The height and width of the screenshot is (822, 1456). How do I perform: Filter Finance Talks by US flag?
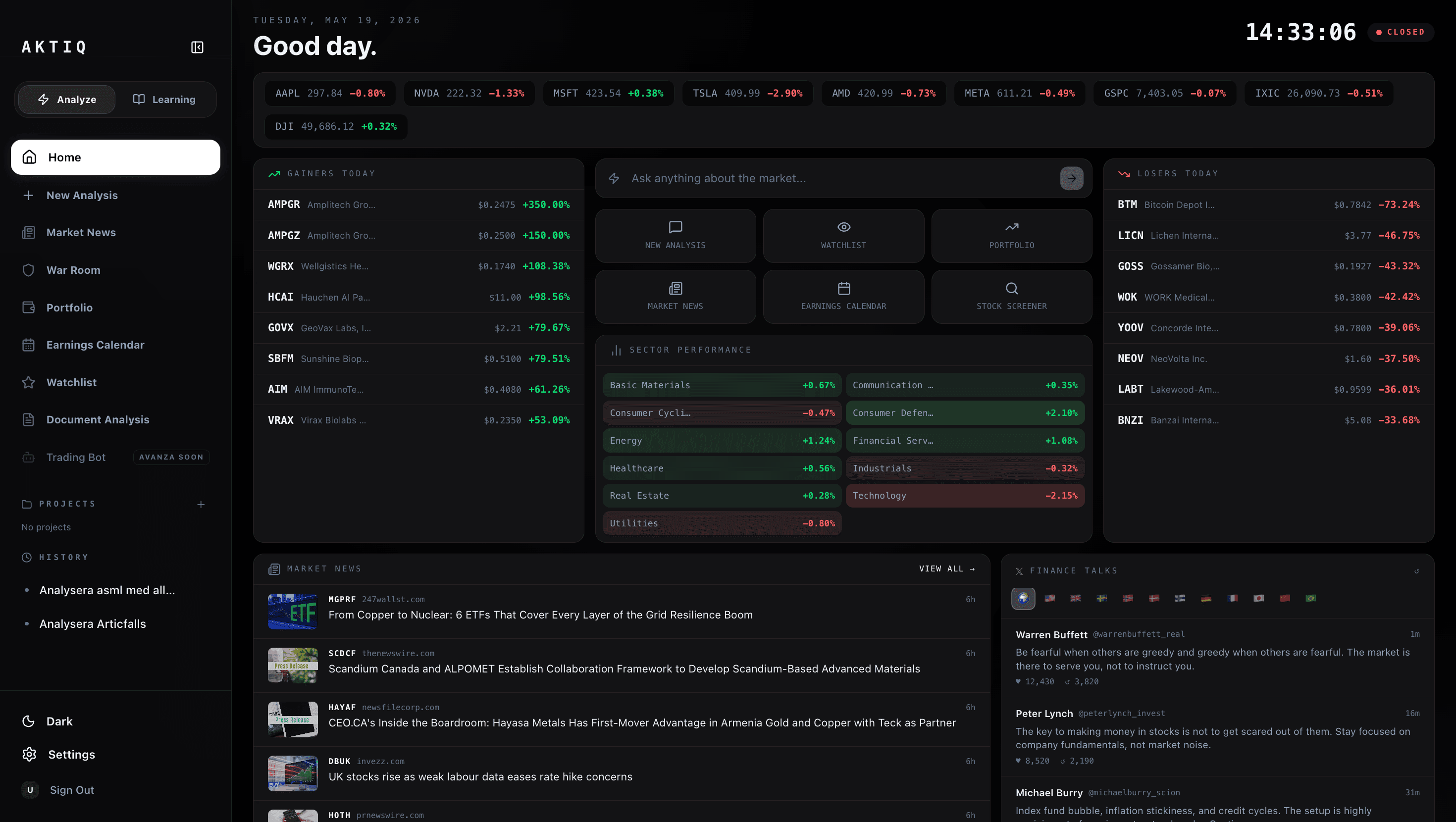click(x=1049, y=598)
